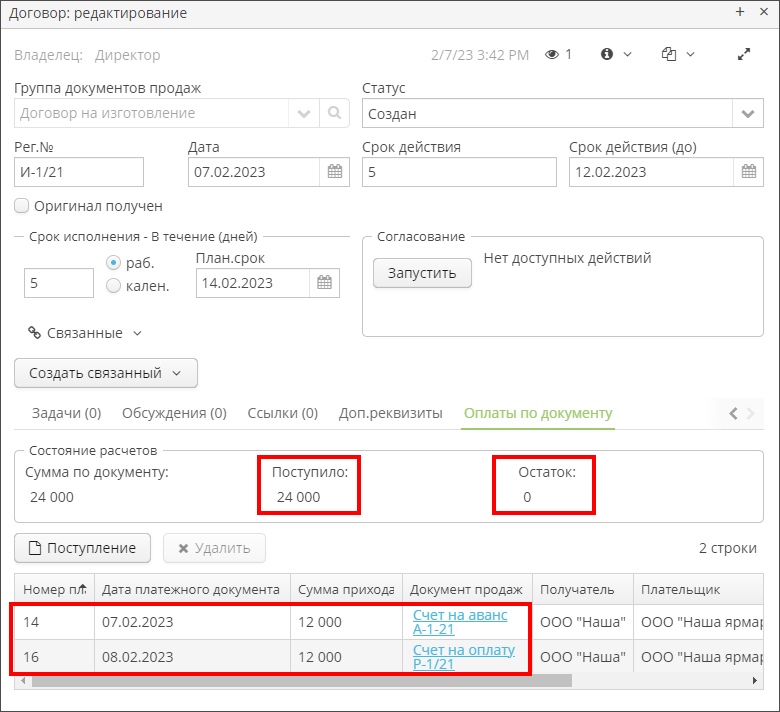This screenshot has width=780, height=712.
Task: Click the Дата field 07.02.2023
Action: (254, 172)
